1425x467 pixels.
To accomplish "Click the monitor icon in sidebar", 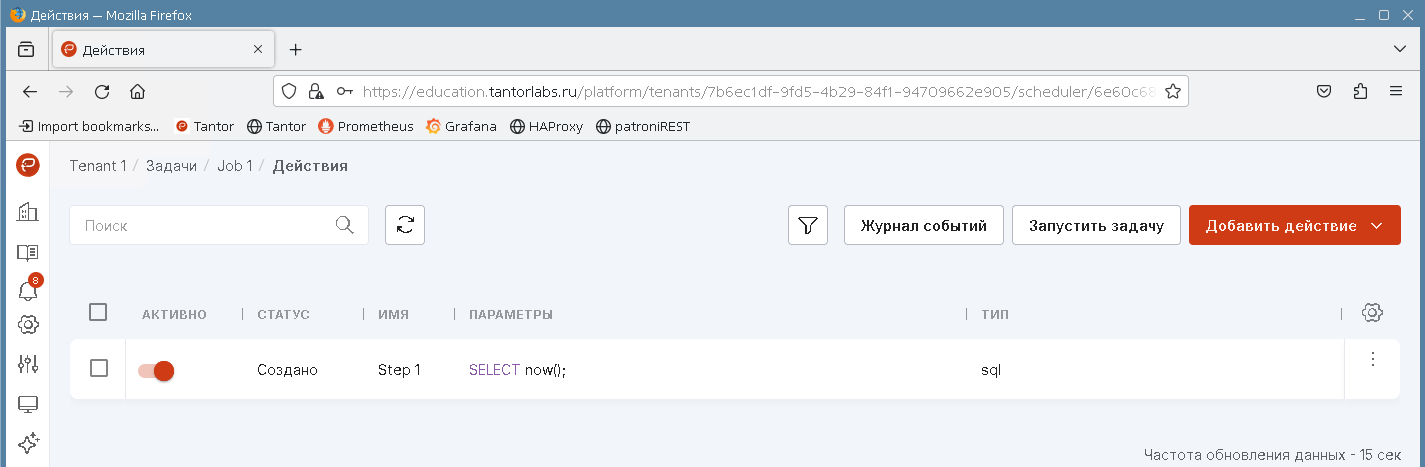I will click(28, 404).
